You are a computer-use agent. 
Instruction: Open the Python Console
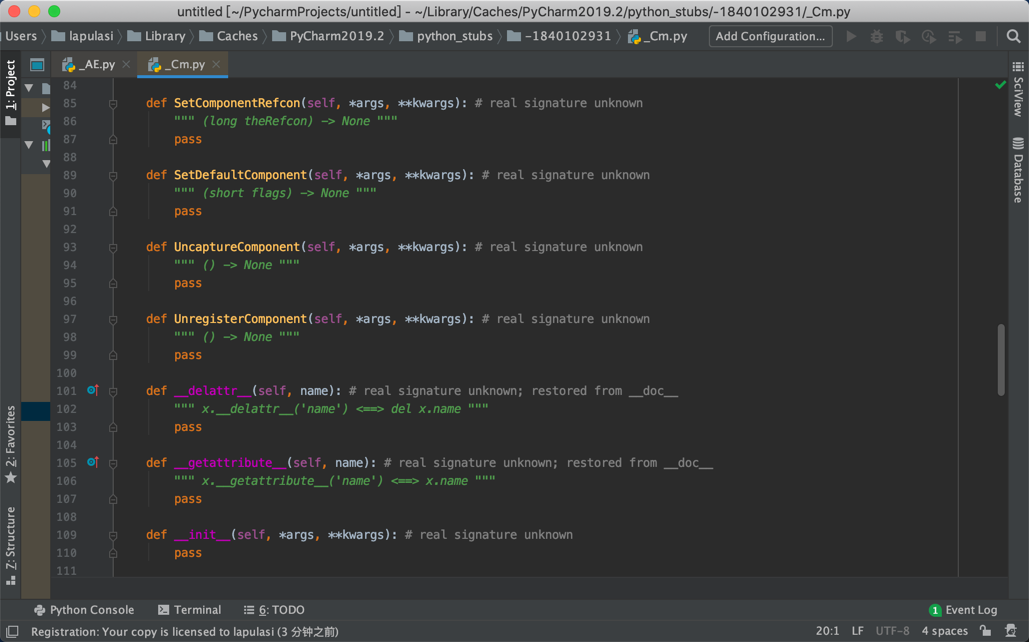click(84, 609)
